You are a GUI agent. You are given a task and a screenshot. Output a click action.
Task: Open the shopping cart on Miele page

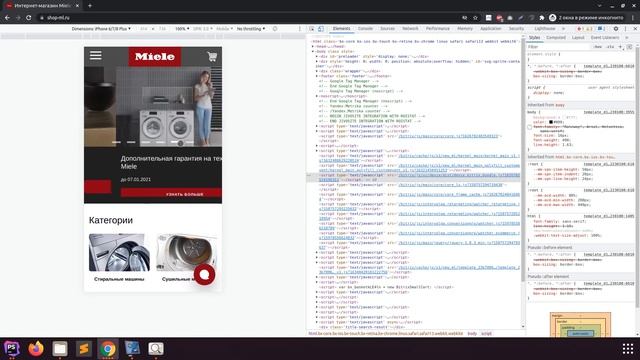pos(212,56)
